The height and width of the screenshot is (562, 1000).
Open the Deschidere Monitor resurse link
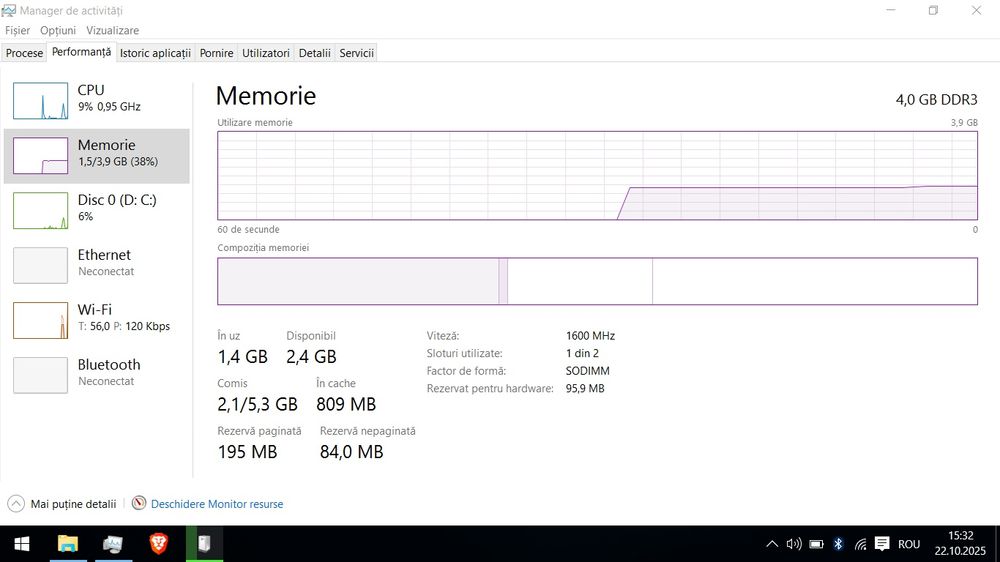(x=217, y=504)
